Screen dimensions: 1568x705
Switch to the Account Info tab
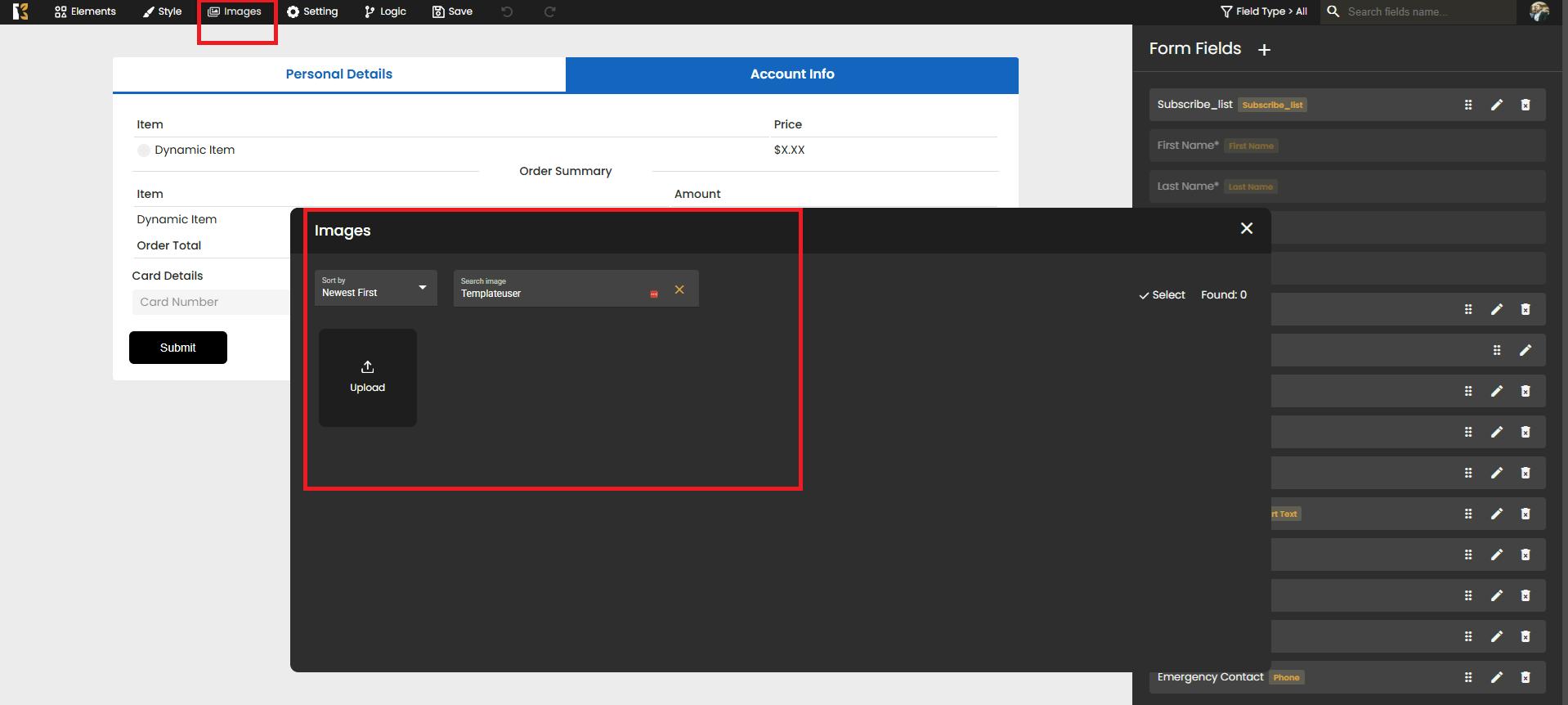click(x=791, y=74)
